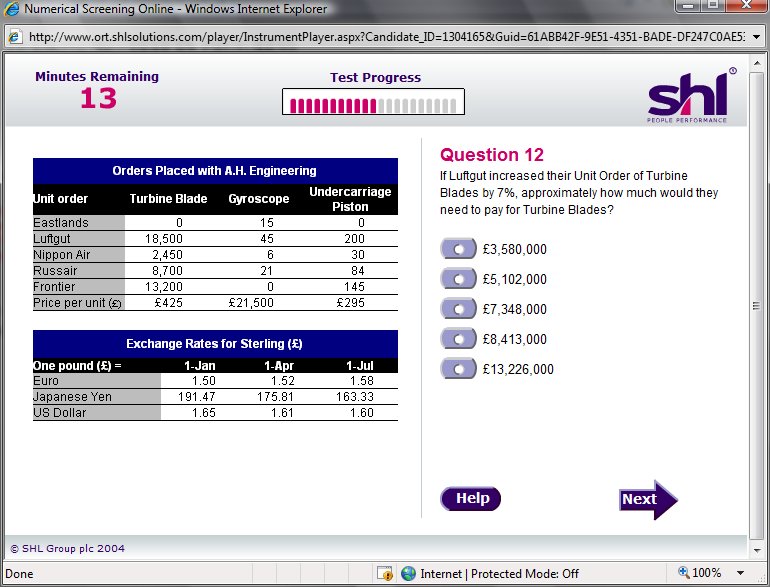Click the Euro 1-Jan rate 1.50
Image resolution: width=770 pixels, height=587 pixels.
coord(203,381)
